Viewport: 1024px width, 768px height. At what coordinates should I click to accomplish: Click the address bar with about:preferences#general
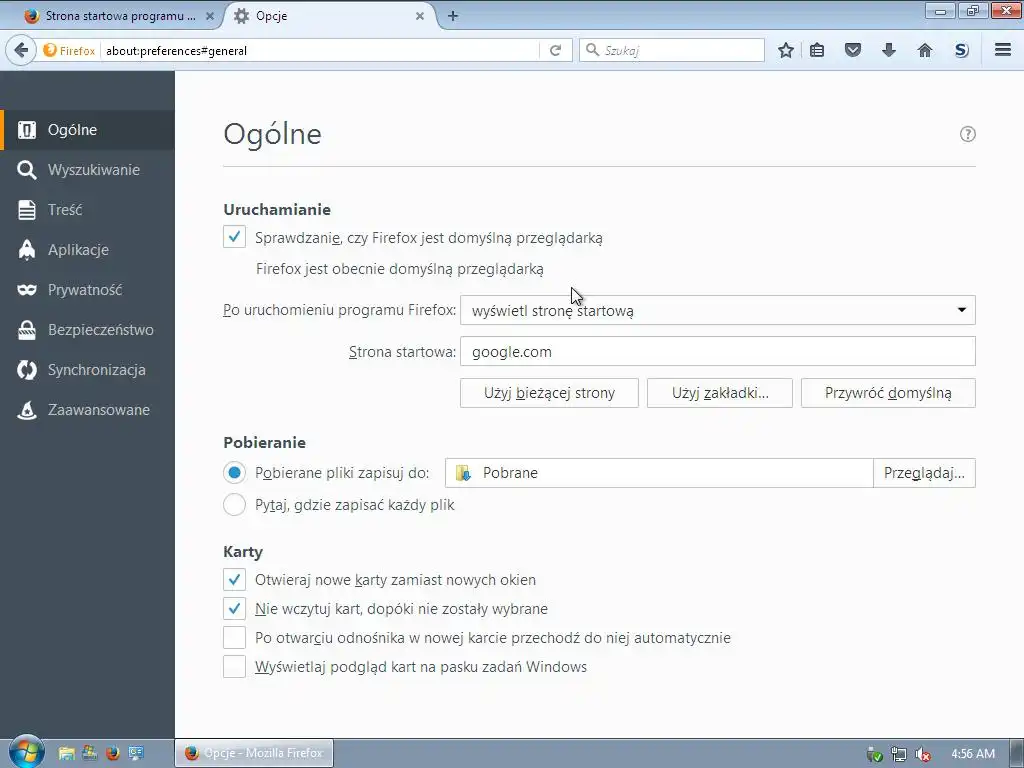(320, 50)
